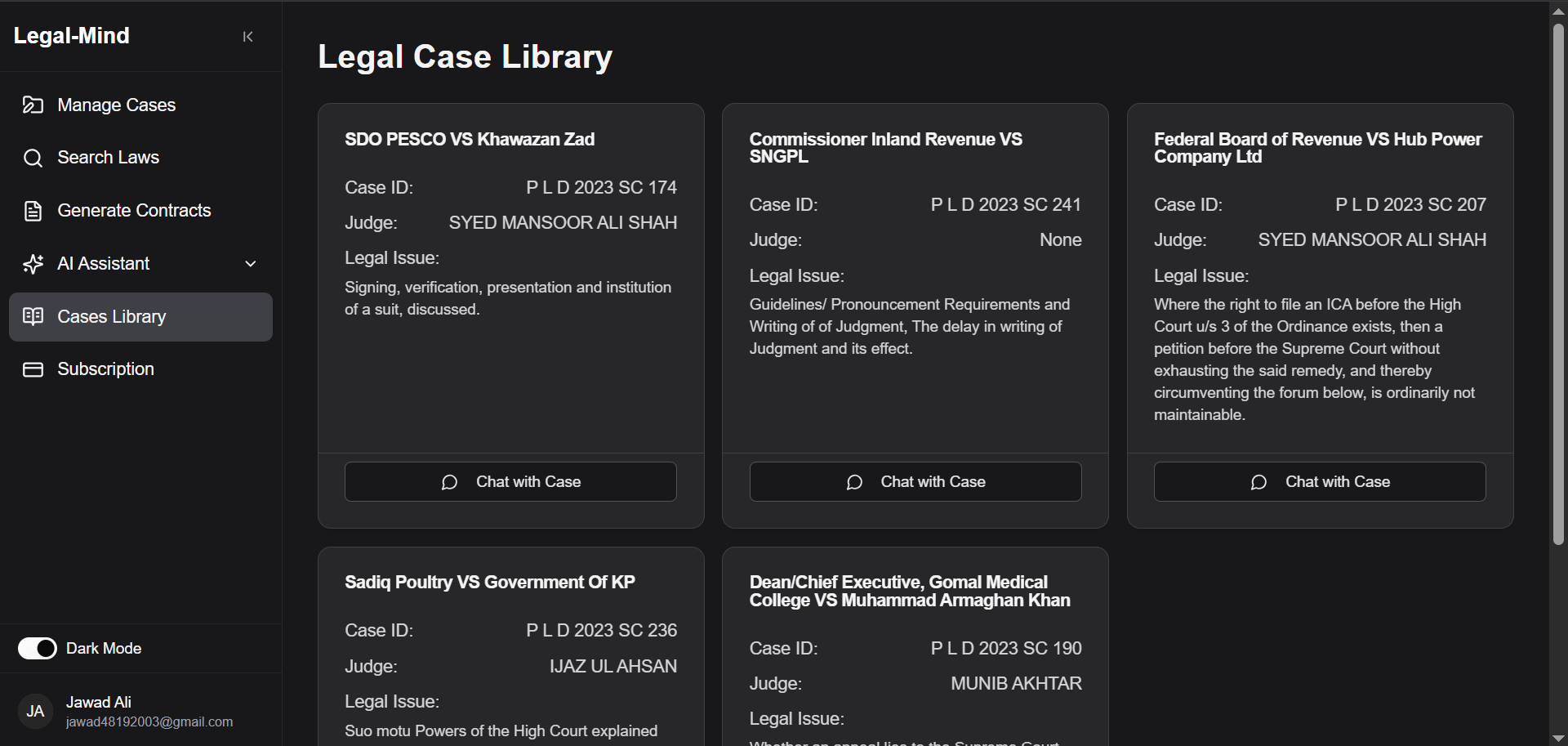Click case ID P L D 2023 SC 190
This screenshot has width=1568, height=746.
click(1006, 649)
